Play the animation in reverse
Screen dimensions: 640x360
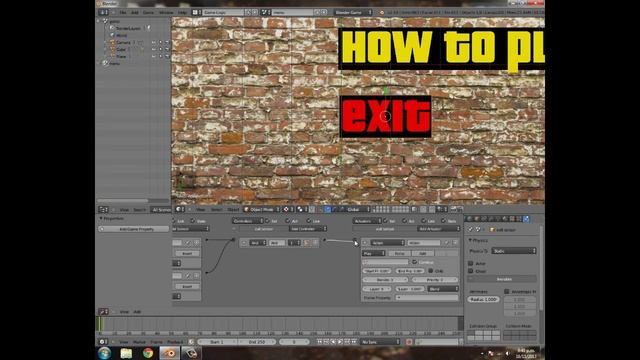tap(333, 342)
